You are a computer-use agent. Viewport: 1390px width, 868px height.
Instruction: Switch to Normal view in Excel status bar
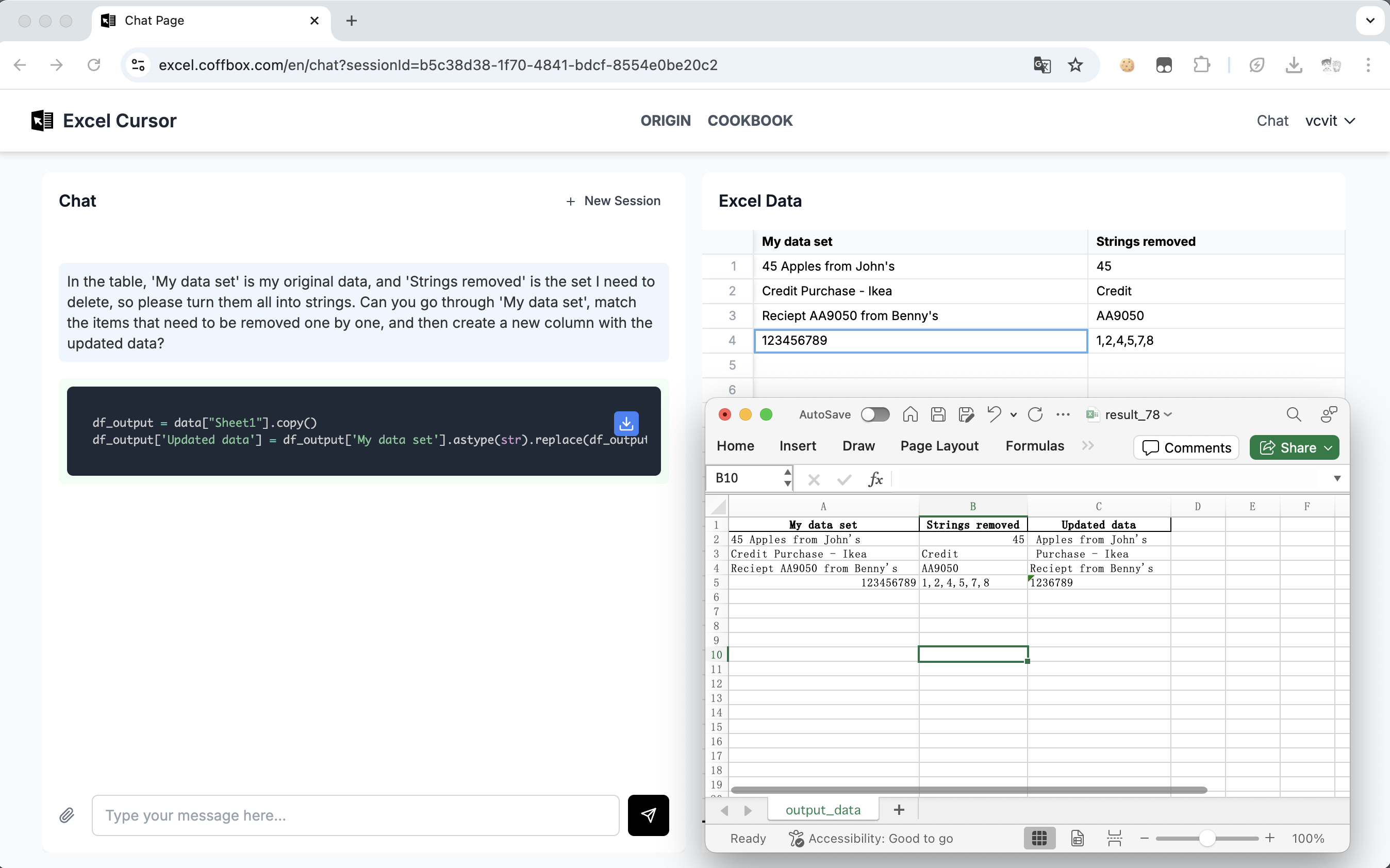[1039, 838]
